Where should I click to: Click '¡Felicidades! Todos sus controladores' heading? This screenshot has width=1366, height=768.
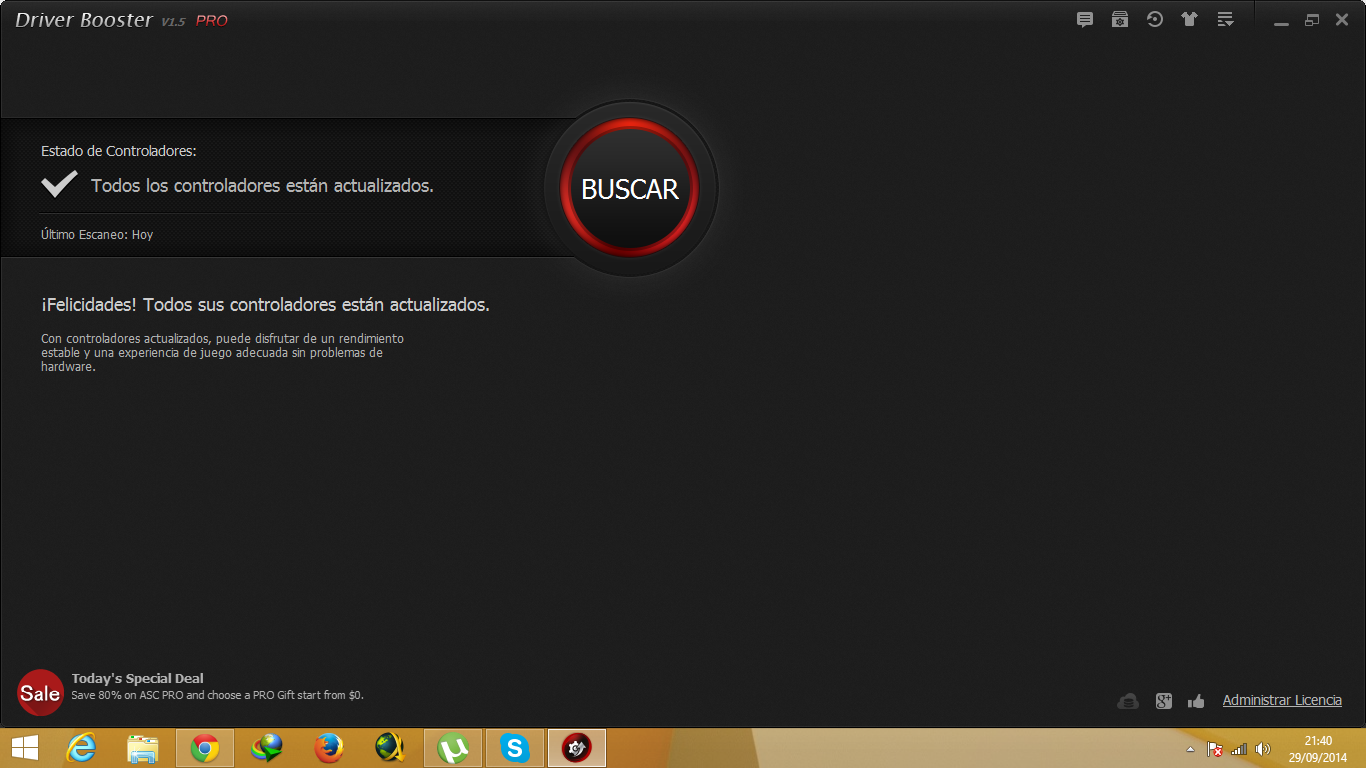click(x=265, y=305)
